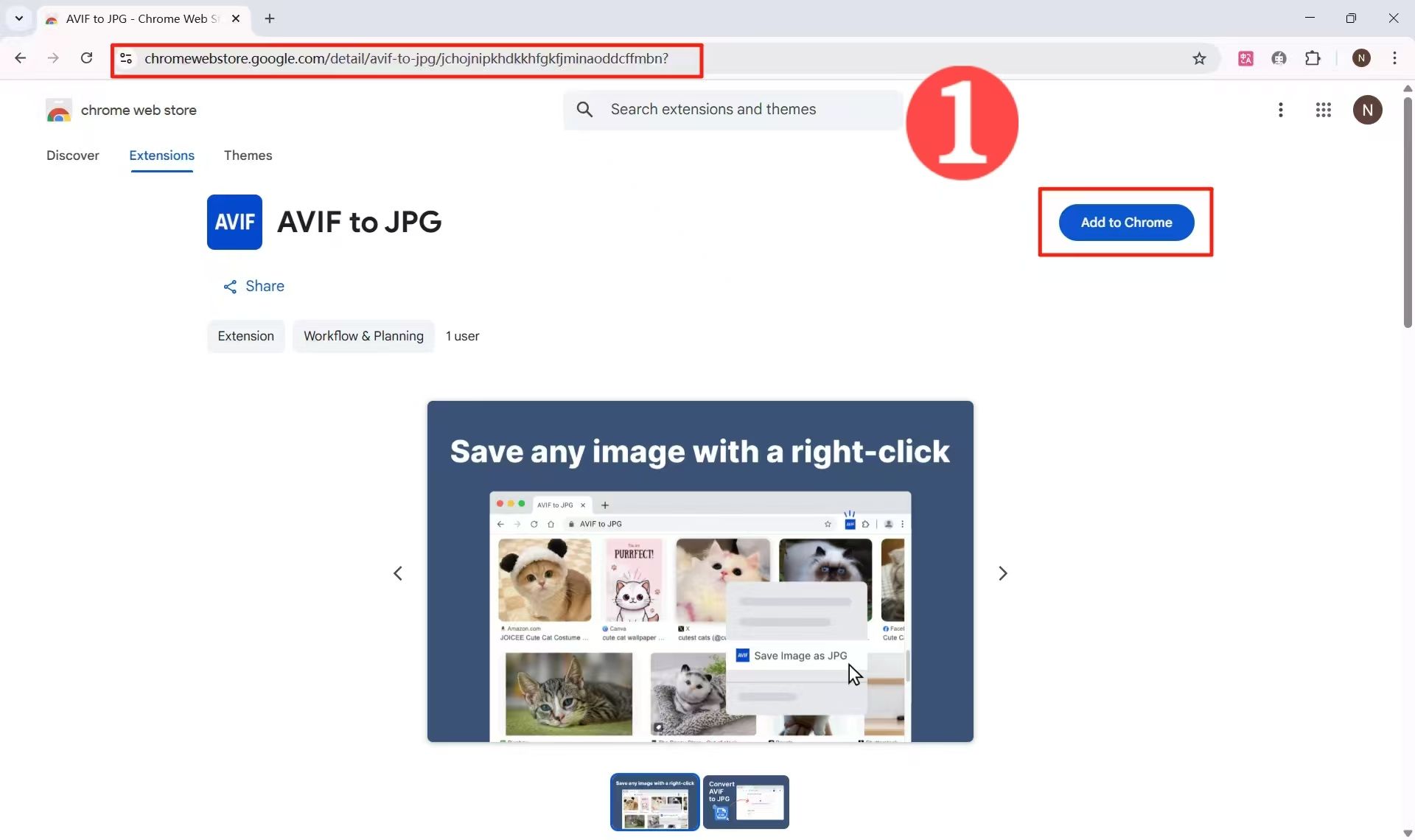
Task: Click the "1 user" text
Action: tap(462, 336)
